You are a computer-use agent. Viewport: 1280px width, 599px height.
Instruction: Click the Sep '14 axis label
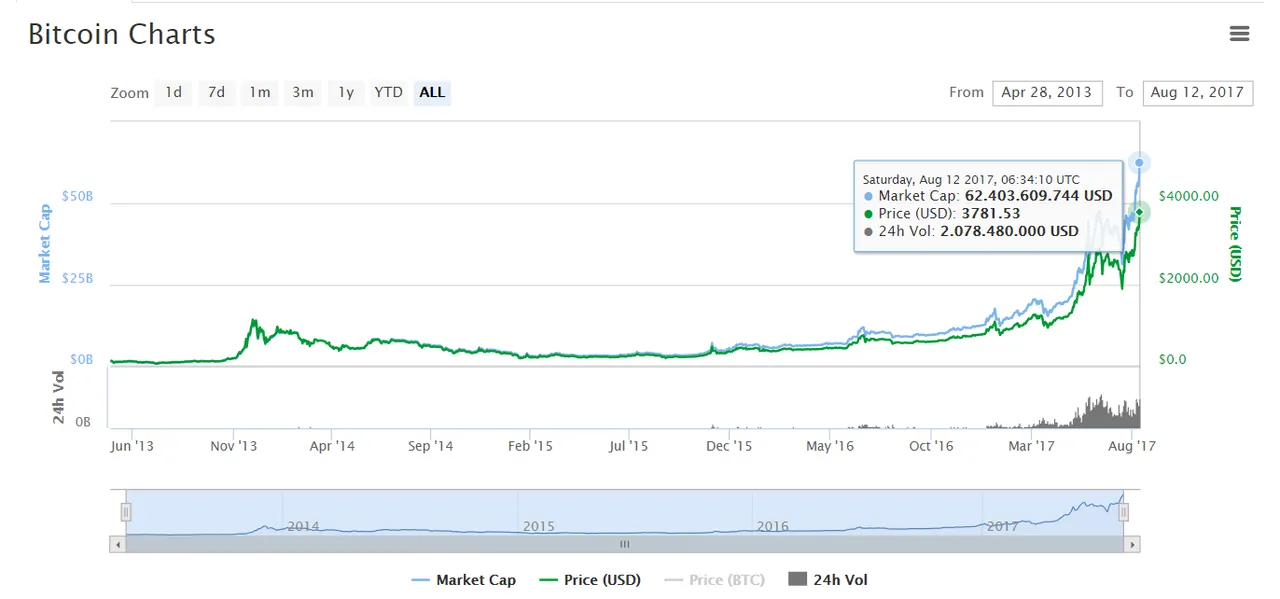tap(431, 446)
